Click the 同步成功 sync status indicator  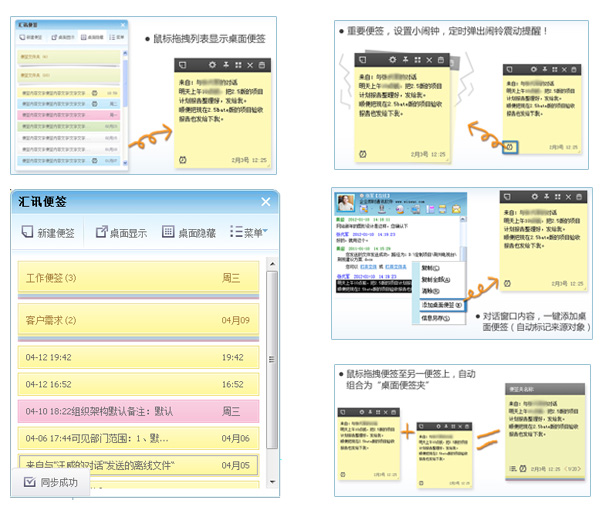tap(51, 482)
